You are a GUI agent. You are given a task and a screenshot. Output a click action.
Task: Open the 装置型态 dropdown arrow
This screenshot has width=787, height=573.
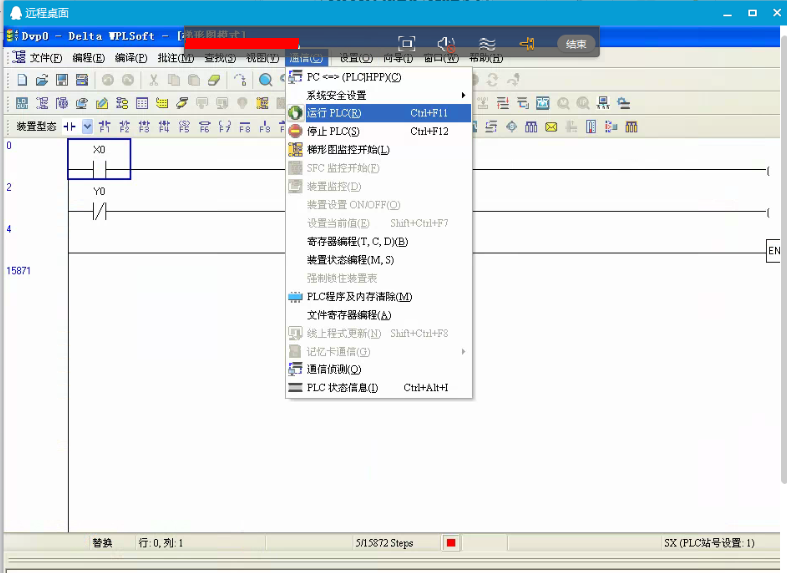tap(87, 127)
